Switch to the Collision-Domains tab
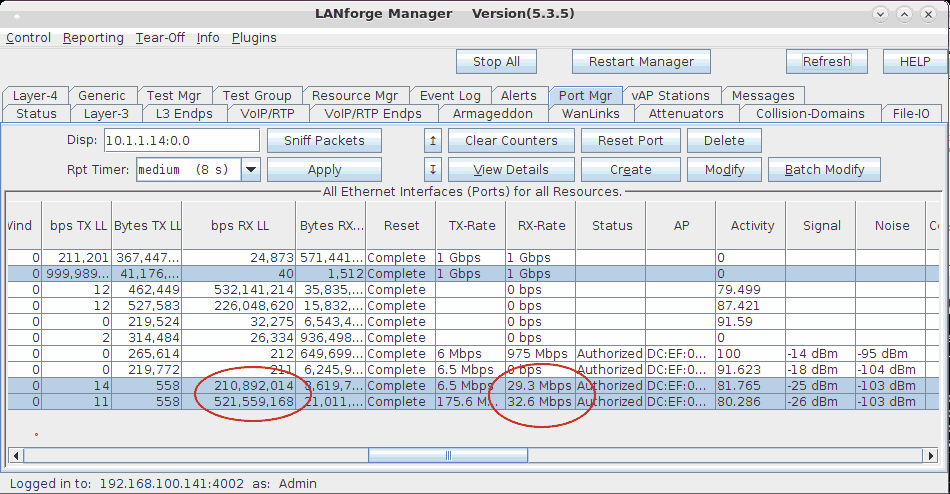This screenshot has height=494, width=950. (x=811, y=114)
